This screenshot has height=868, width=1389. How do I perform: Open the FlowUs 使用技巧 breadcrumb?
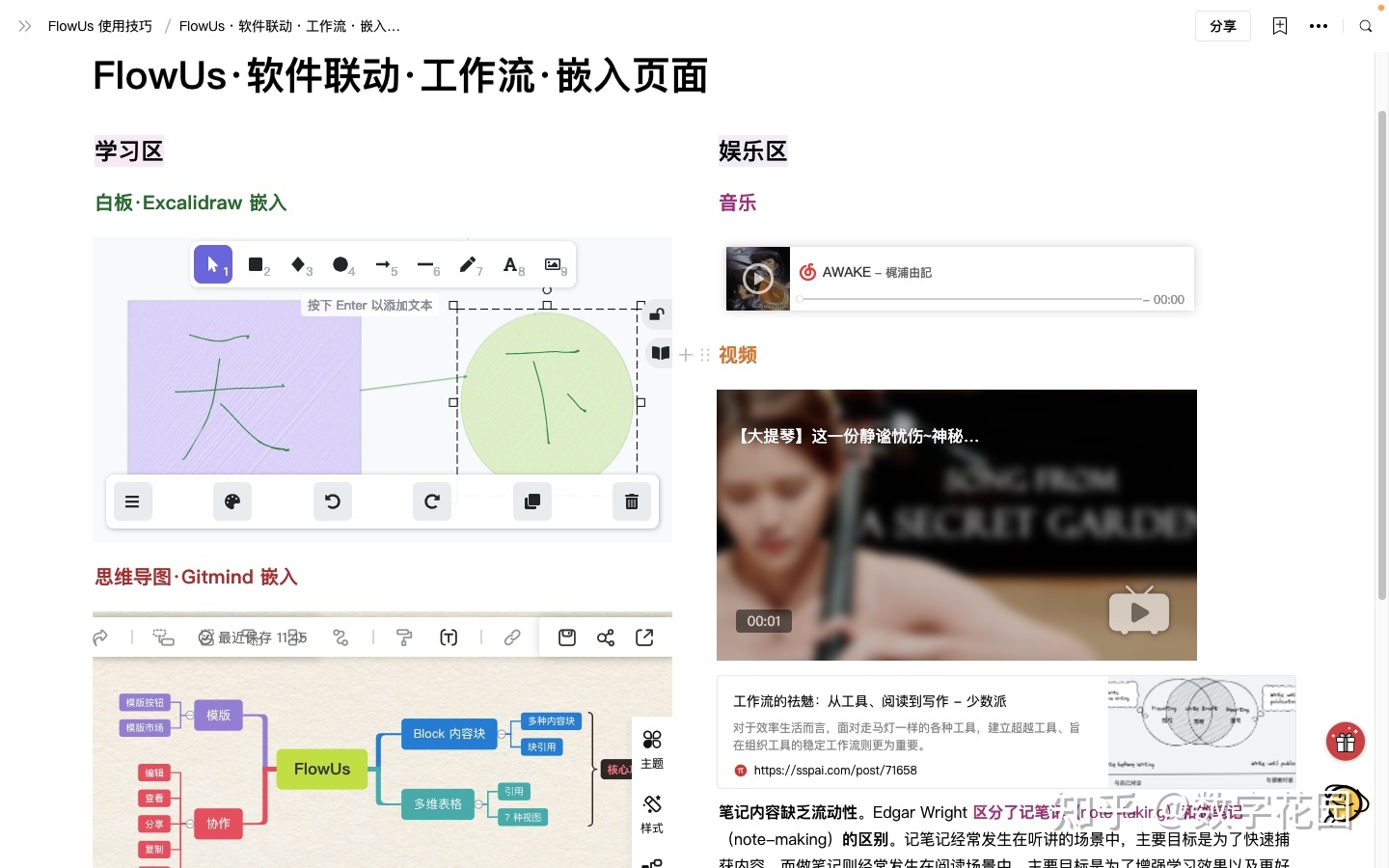[100, 26]
